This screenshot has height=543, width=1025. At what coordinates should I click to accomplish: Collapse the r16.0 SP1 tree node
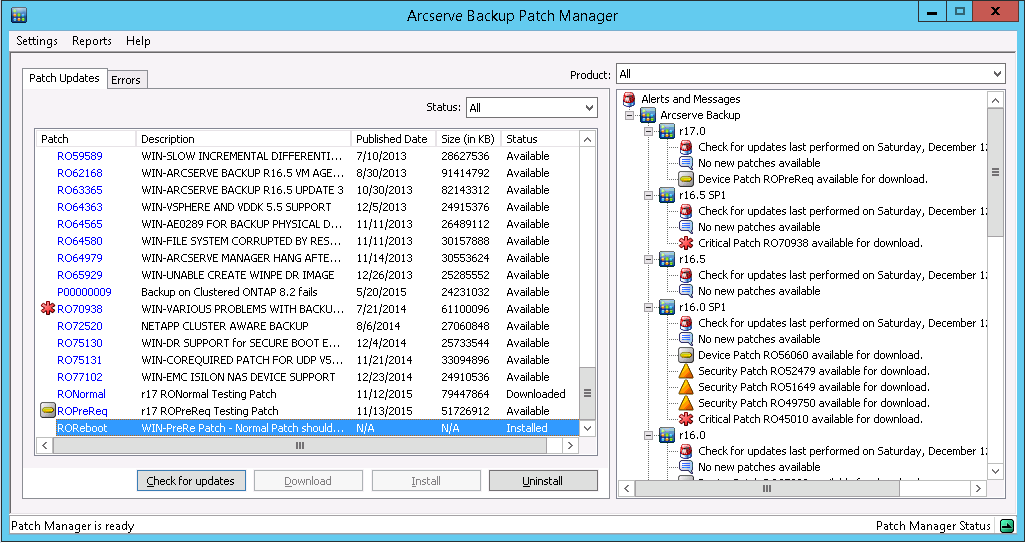tap(649, 307)
